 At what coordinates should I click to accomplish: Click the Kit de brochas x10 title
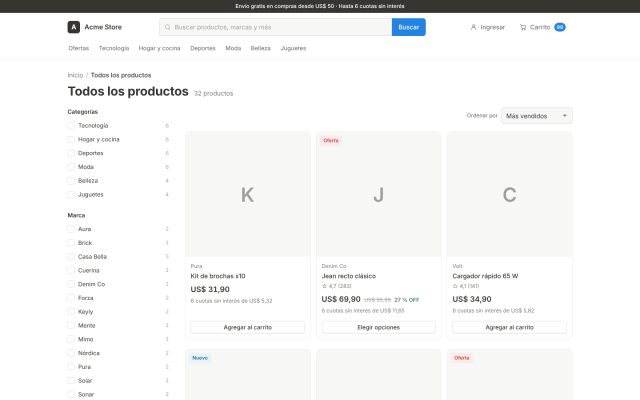coord(218,276)
